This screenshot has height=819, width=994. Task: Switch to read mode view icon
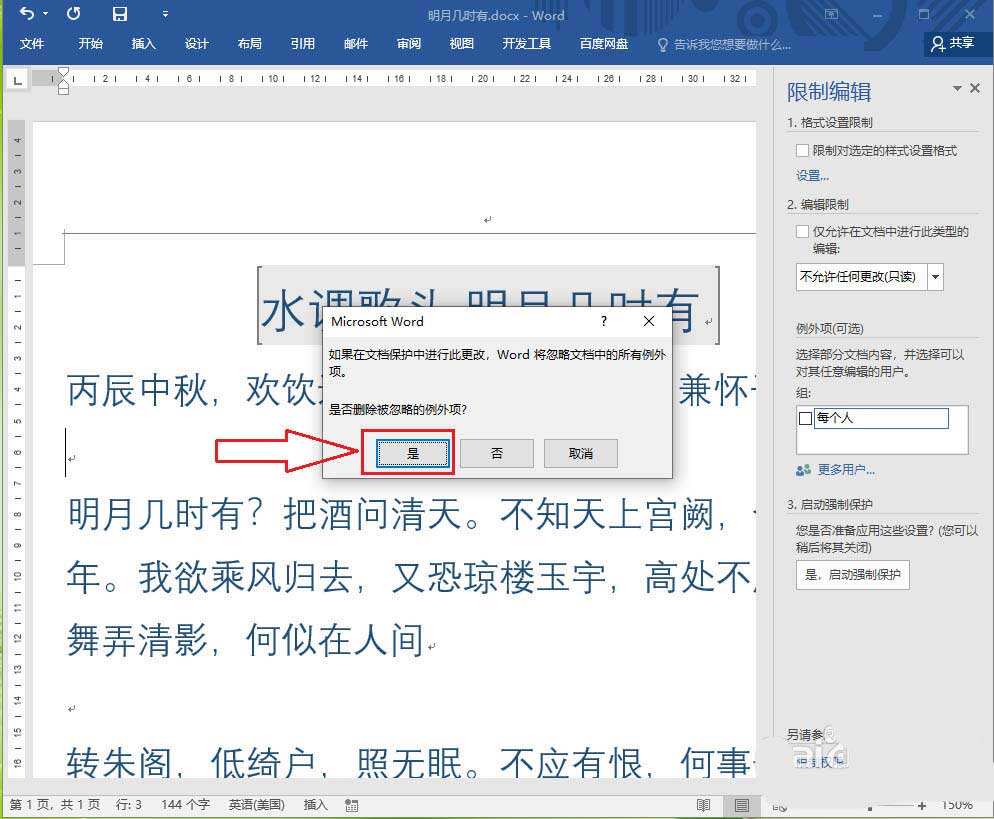pyautogui.click(x=703, y=805)
